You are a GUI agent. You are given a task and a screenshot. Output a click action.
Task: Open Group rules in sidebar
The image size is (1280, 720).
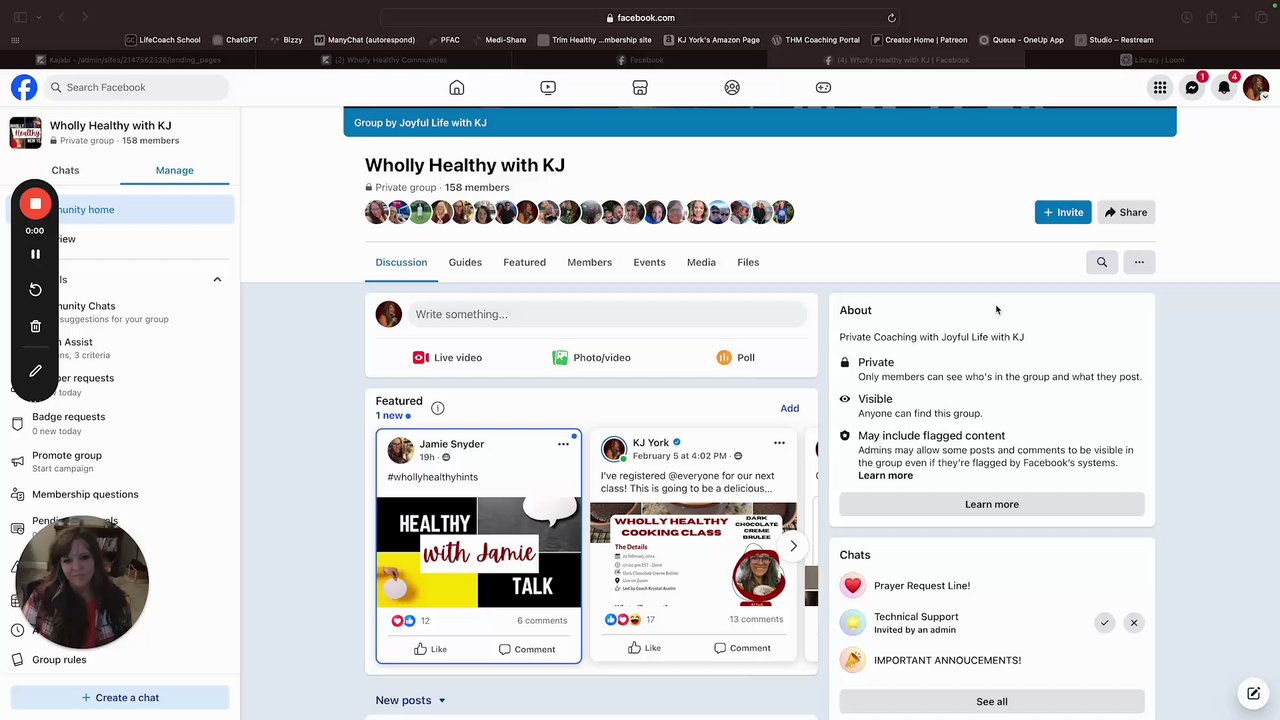(x=59, y=660)
